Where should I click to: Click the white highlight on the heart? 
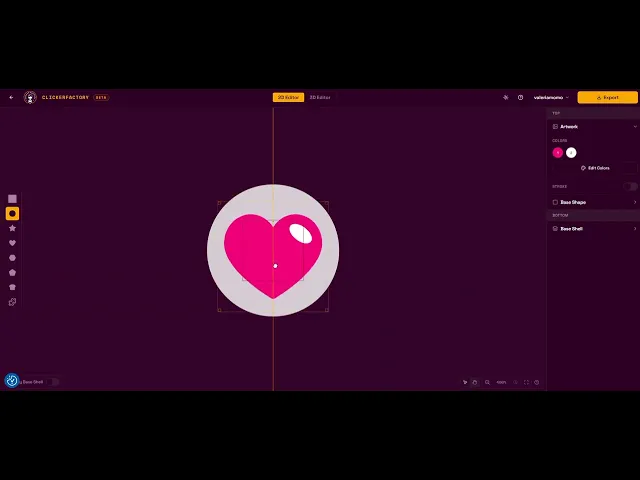[300, 233]
